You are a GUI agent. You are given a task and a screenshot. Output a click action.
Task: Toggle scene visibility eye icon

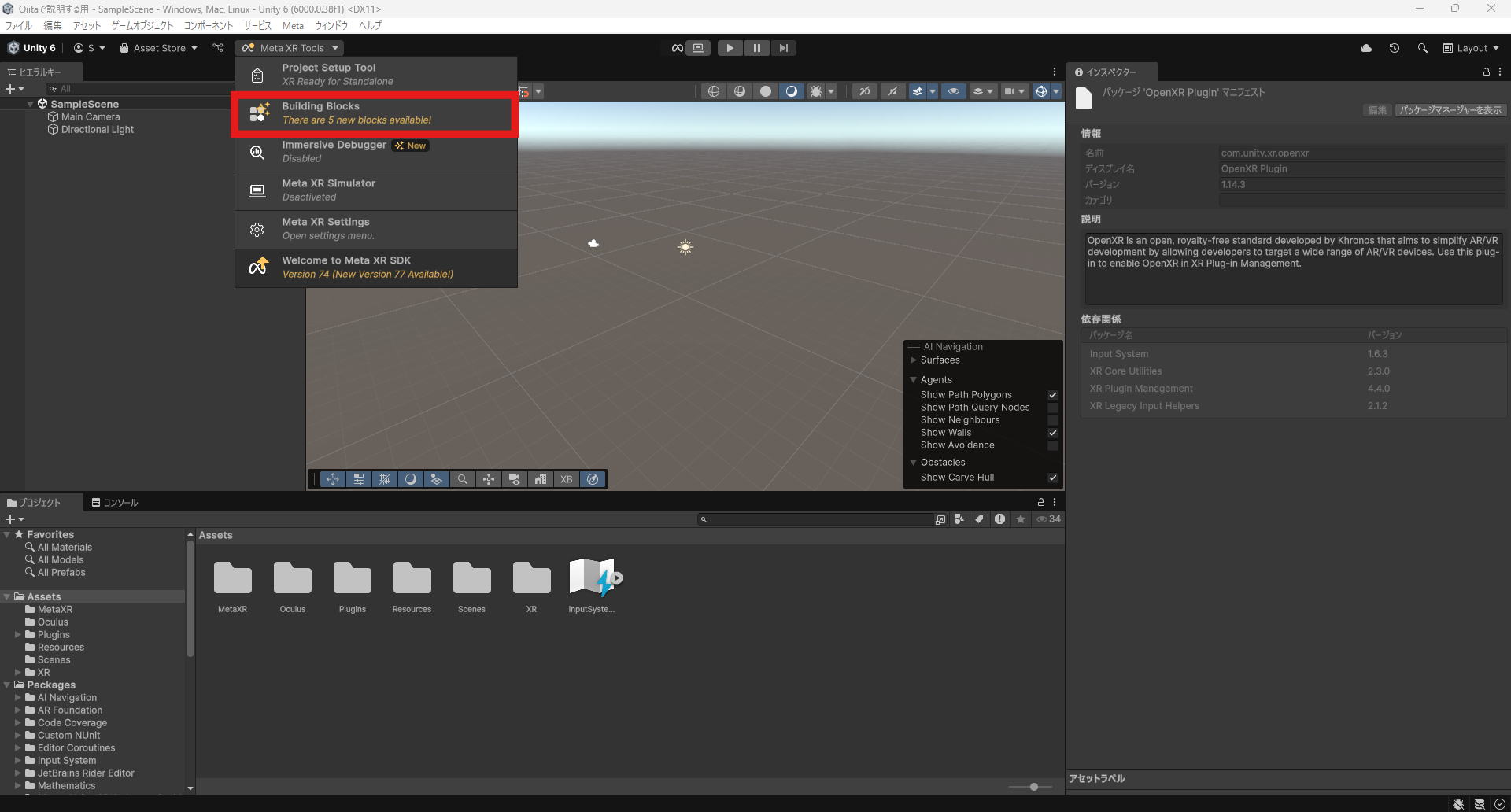pos(954,91)
